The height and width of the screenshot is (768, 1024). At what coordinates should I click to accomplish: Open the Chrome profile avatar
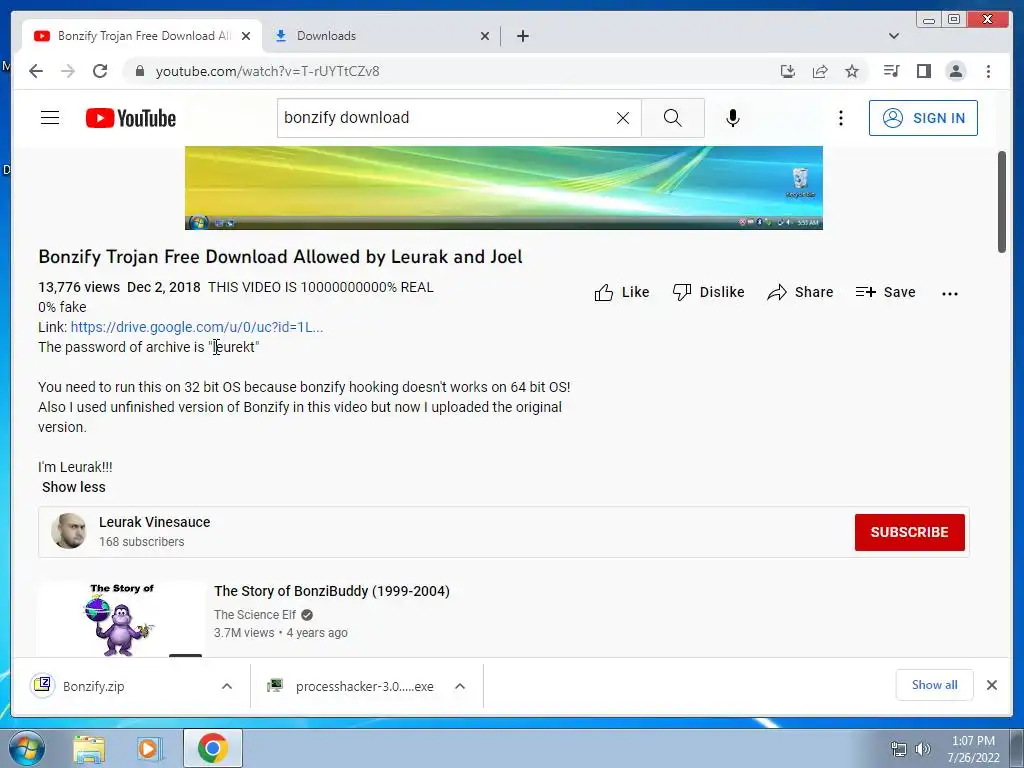(955, 71)
